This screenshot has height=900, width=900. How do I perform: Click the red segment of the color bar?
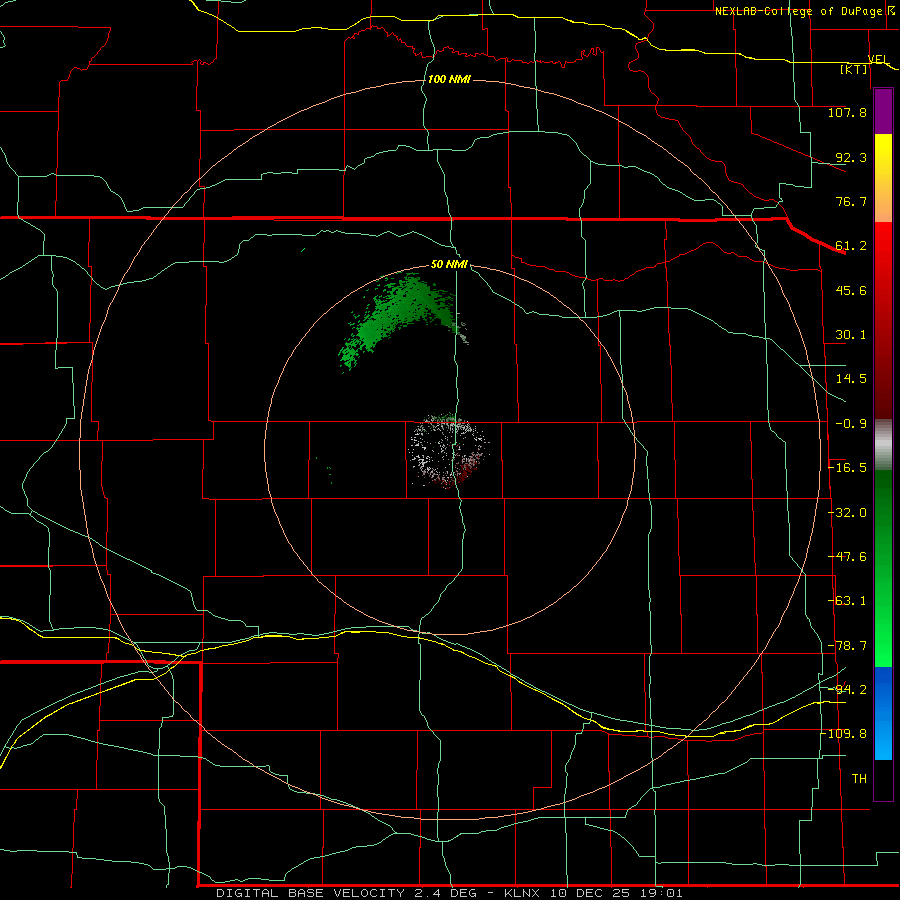coord(883,320)
